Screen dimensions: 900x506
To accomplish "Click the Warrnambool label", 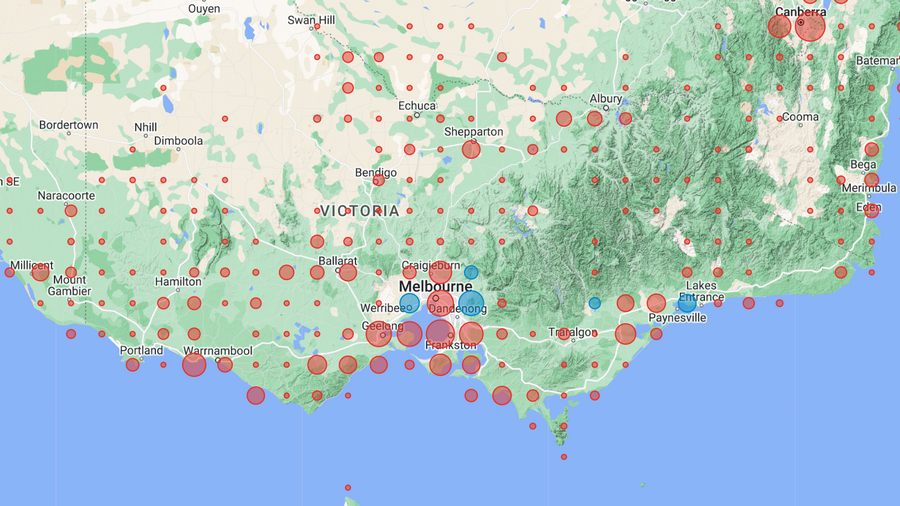I will pos(218,351).
